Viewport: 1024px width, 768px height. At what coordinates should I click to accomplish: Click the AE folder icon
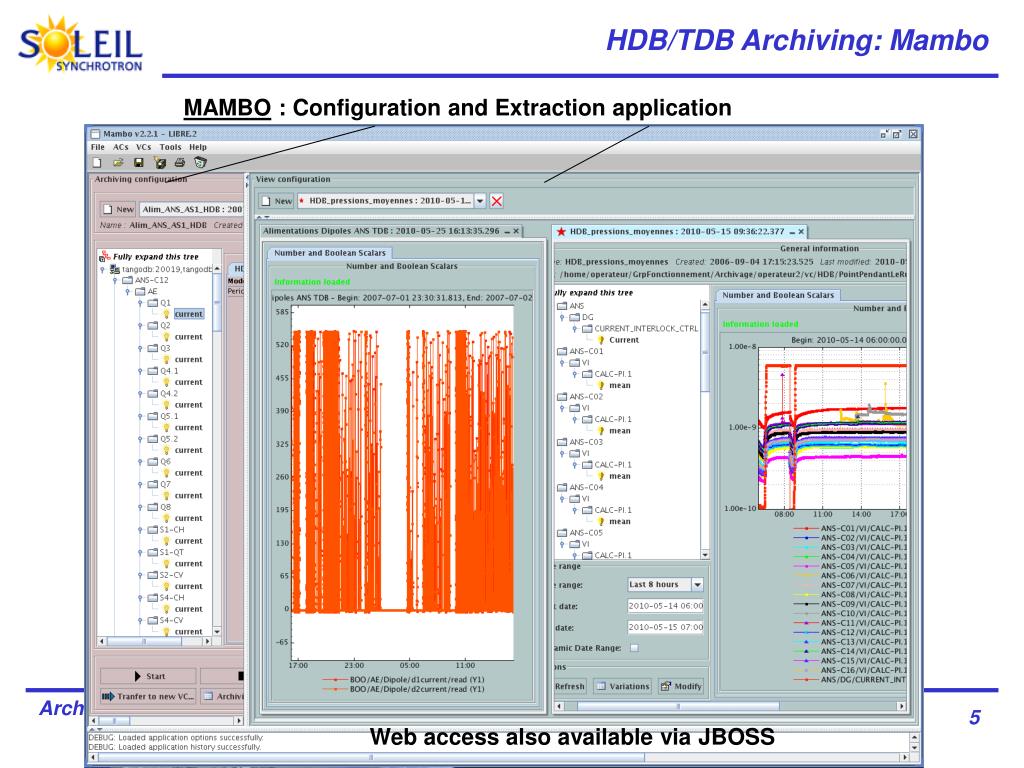[x=140, y=291]
